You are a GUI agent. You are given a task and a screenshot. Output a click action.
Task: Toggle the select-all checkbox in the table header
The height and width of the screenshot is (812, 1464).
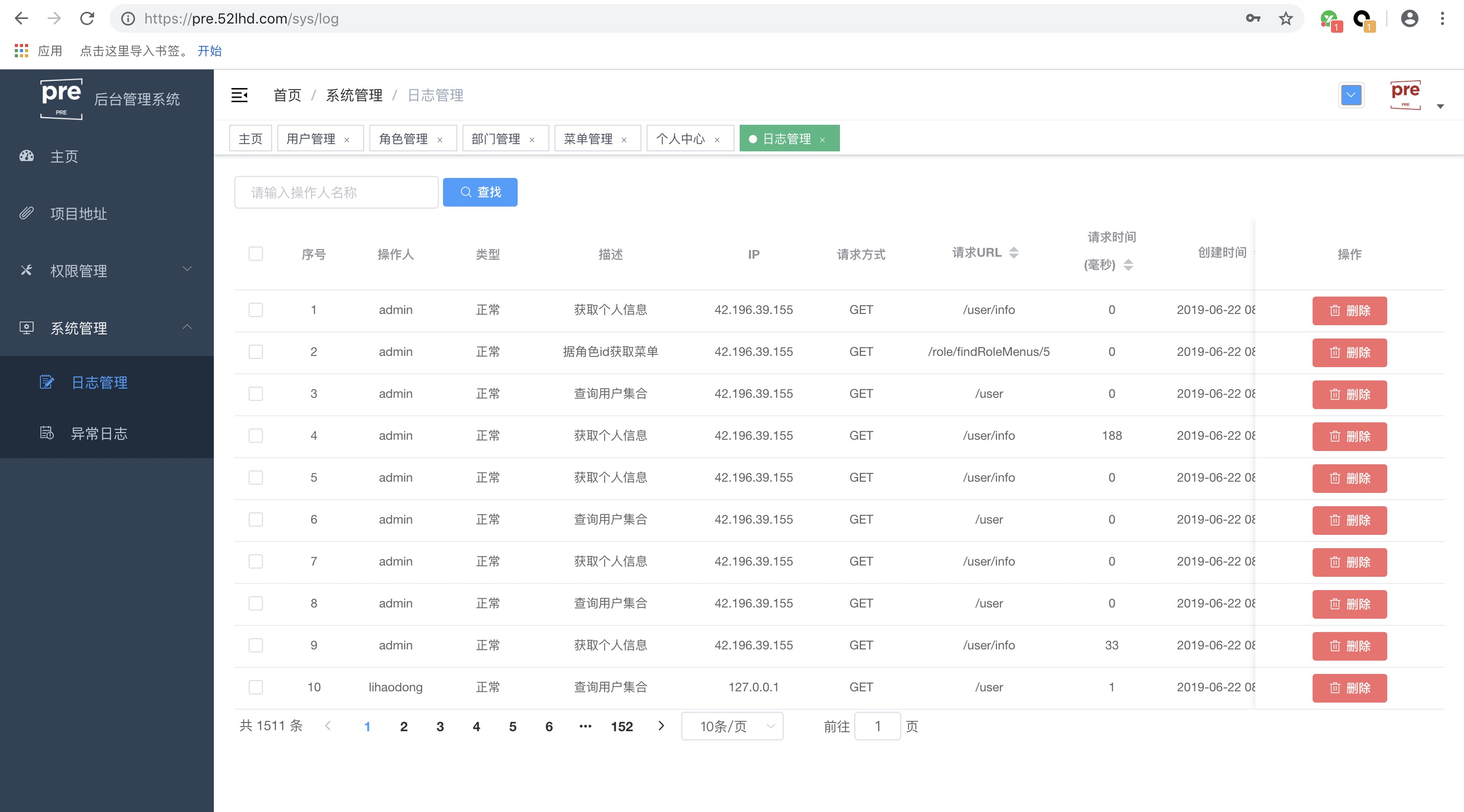(255, 254)
